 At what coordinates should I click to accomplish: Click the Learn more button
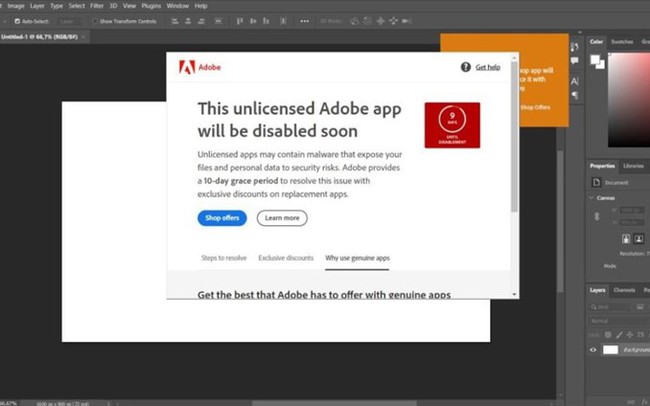tap(282, 218)
